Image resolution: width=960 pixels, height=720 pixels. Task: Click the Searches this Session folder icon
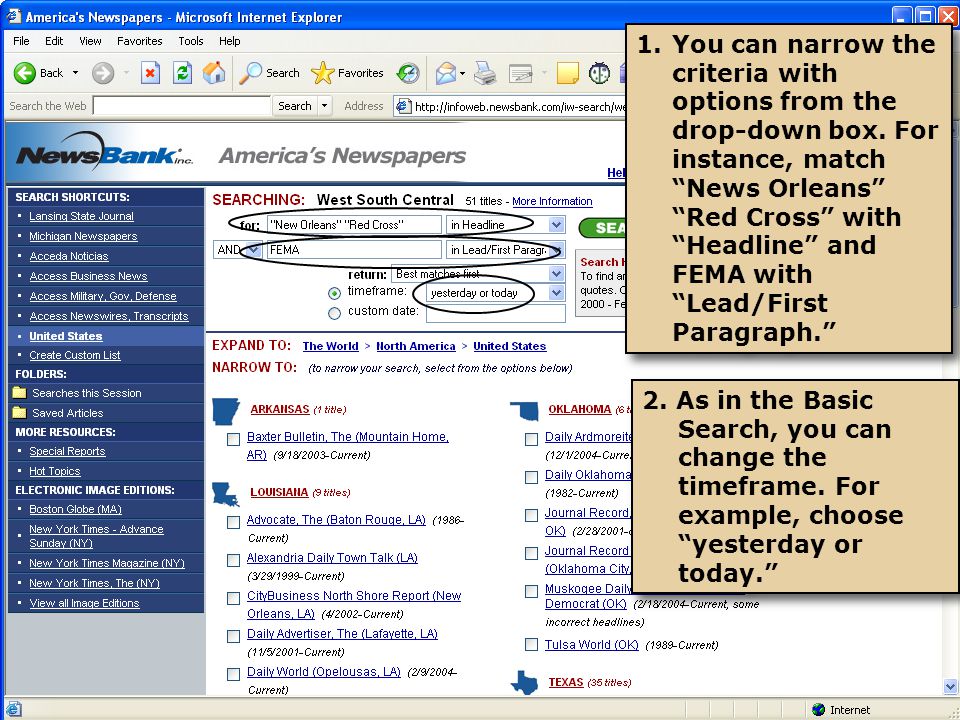pos(20,392)
